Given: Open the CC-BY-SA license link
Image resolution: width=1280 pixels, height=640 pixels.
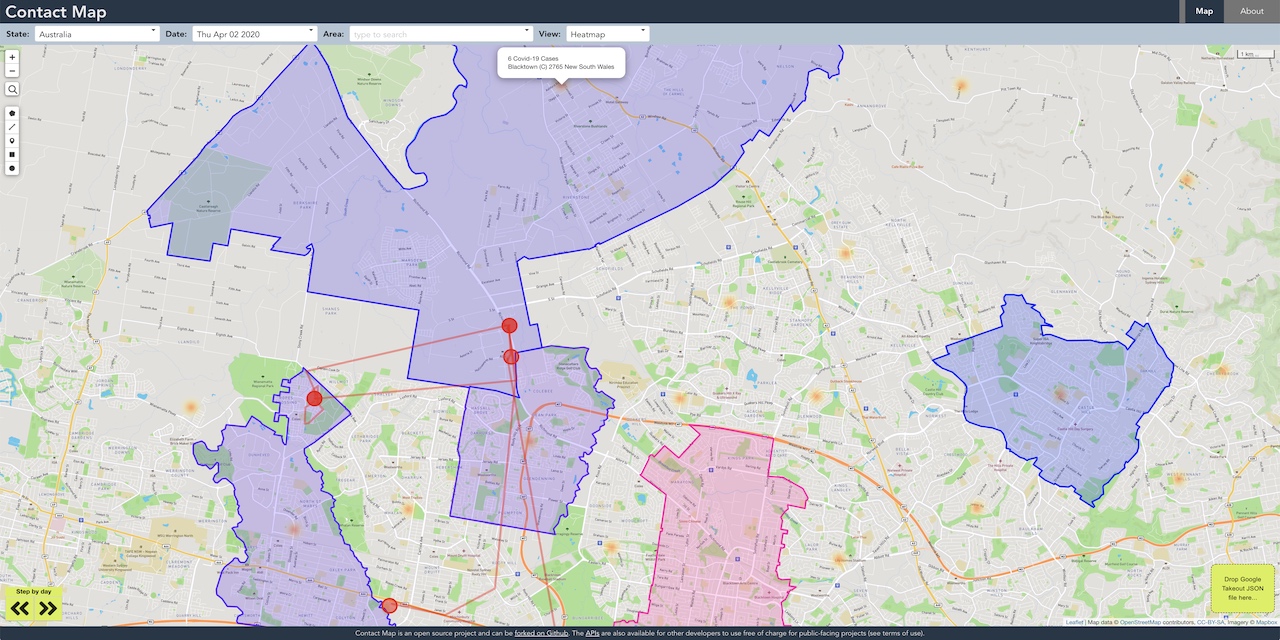Looking at the screenshot, I should 1211,622.
